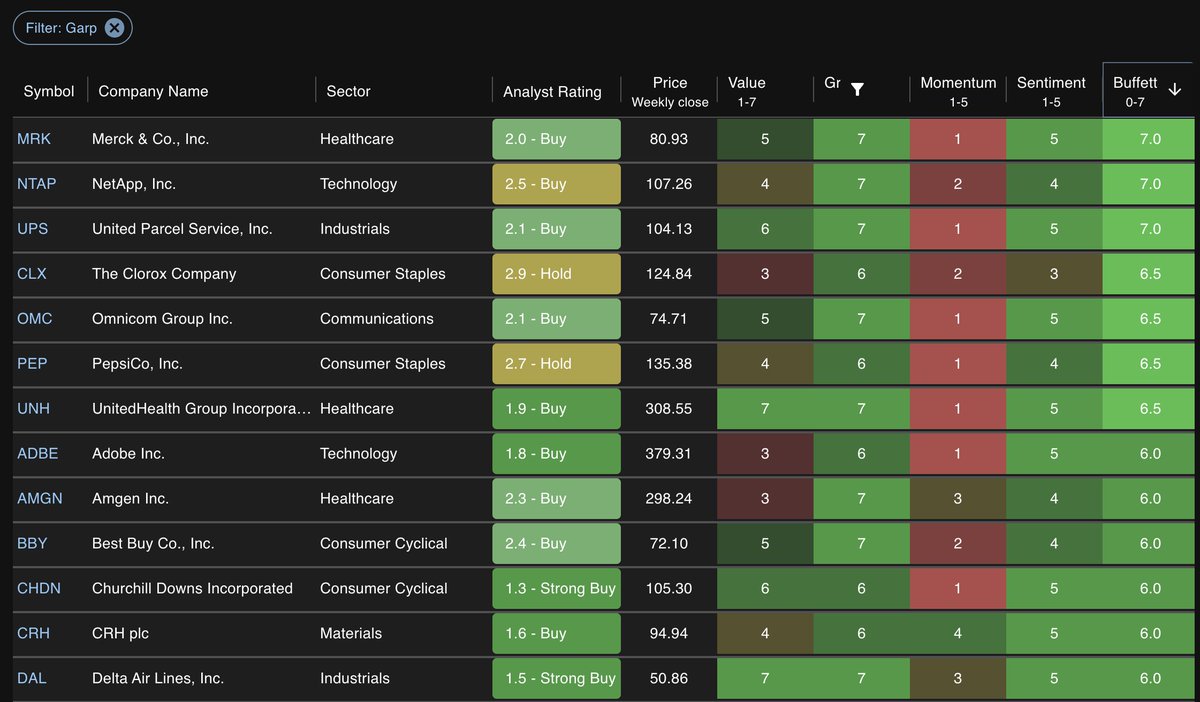Image resolution: width=1200 pixels, height=702 pixels.
Task: Sort by Price Weekly close header
Action: (670, 91)
